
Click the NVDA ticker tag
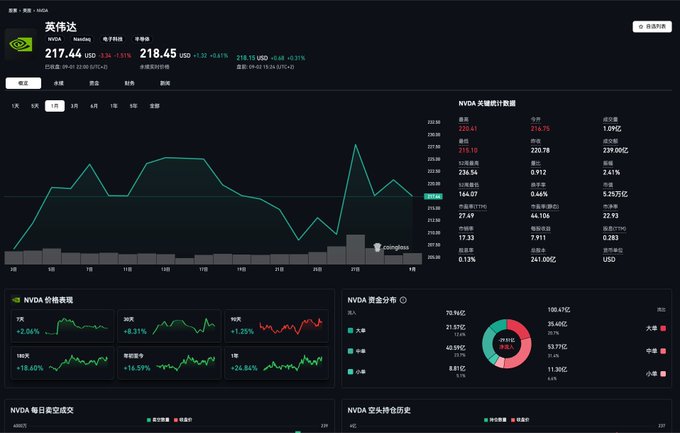55,39
